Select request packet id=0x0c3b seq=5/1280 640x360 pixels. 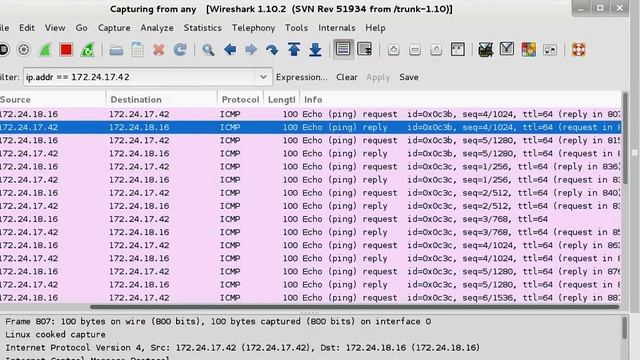click(x=310, y=140)
